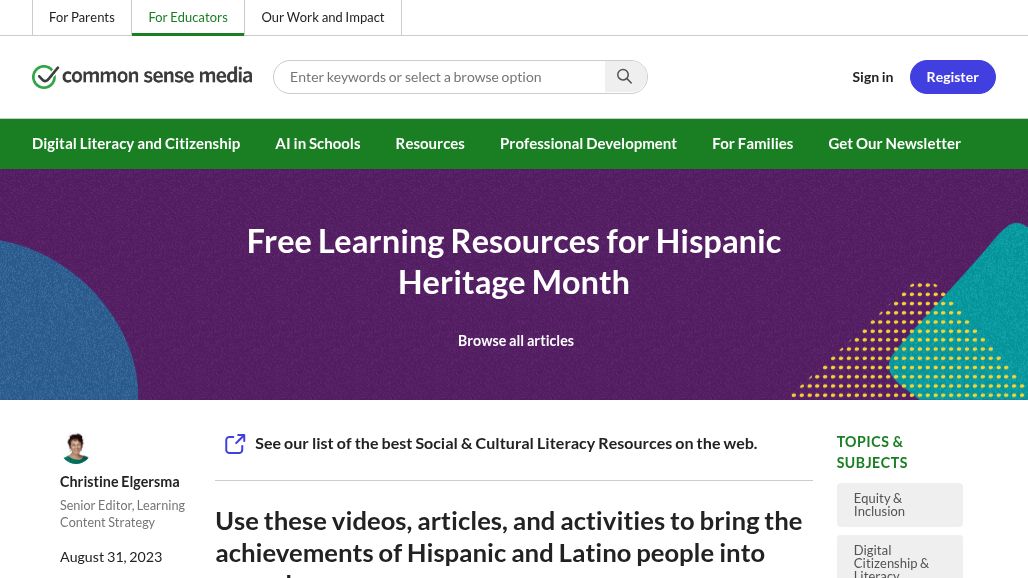Click Get Our Newsletter in the navigation
This screenshot has width=1028, height=578.
click(x=894, y=143)
